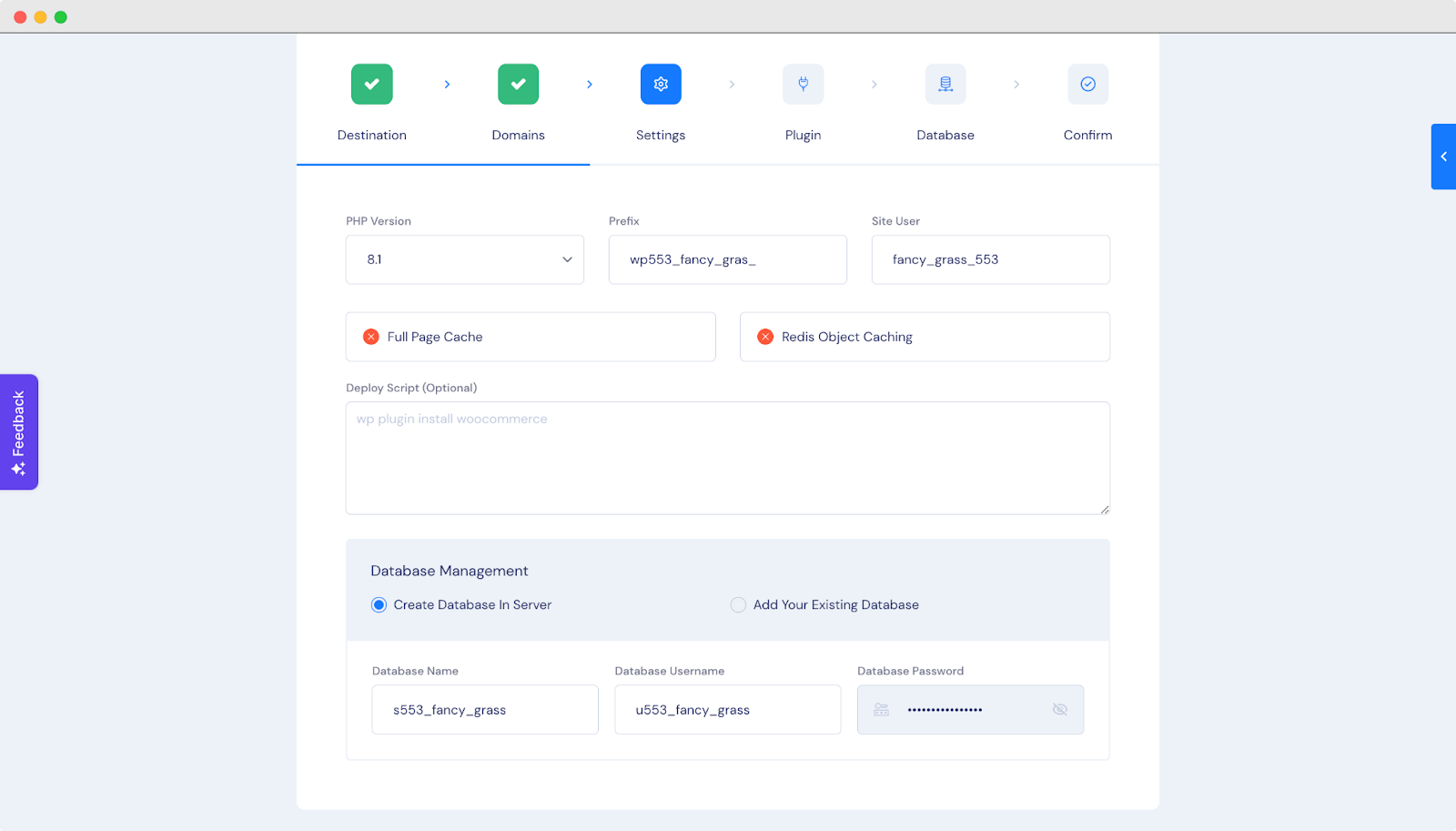The height and width of the screenshot is (831, 1456).
Task: Open the PHP Version dropdown
Action: (464, 260)
